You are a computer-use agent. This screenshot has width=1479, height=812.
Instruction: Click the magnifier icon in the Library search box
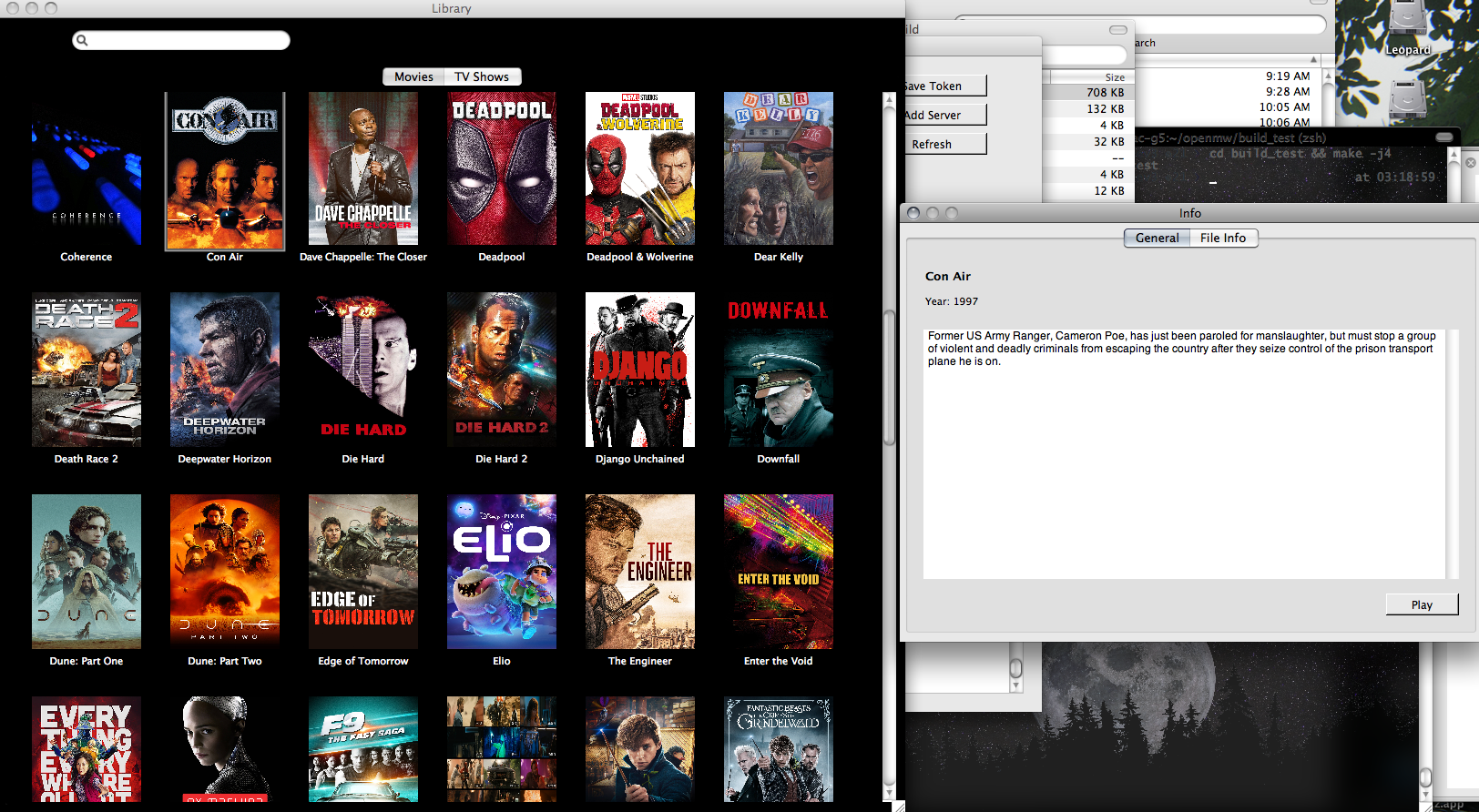[x=82, y=40]
